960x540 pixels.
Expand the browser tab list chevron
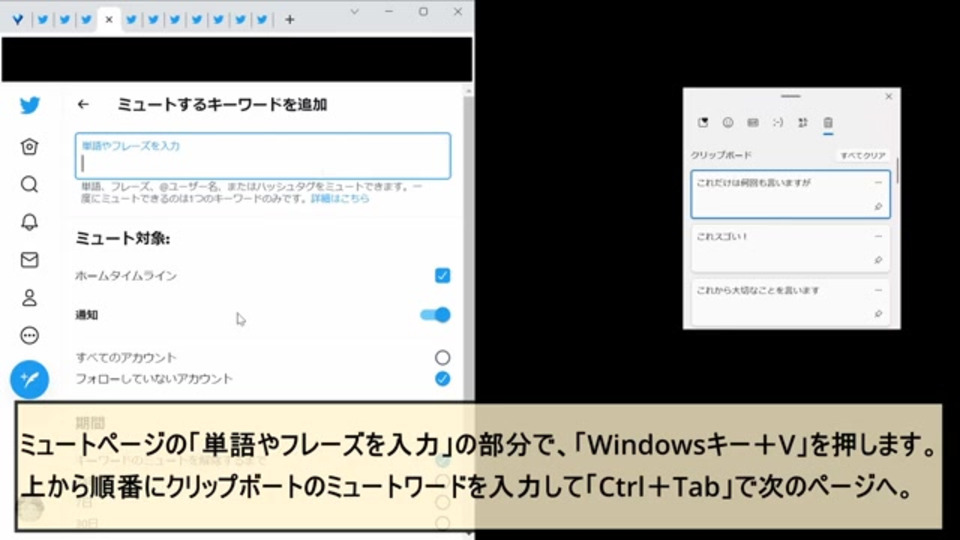pyautogui.click(x=354, y=12)
